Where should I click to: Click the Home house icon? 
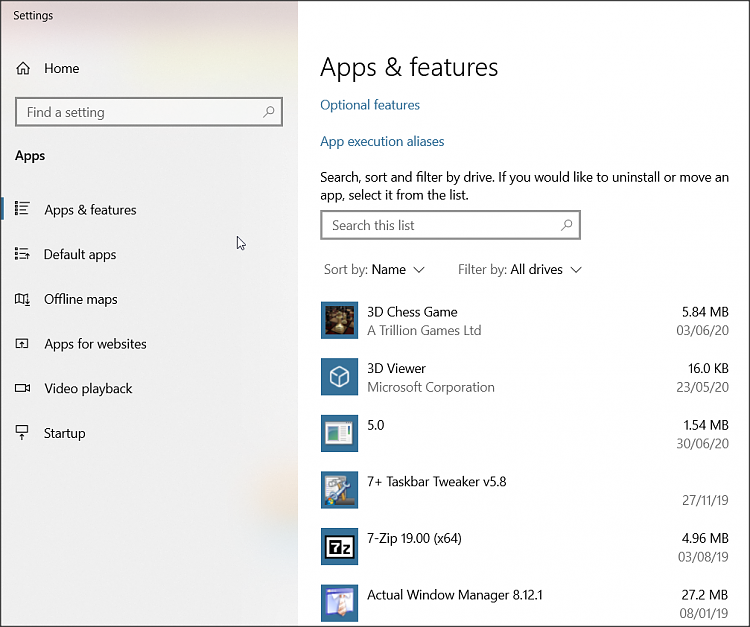point(23,68)
